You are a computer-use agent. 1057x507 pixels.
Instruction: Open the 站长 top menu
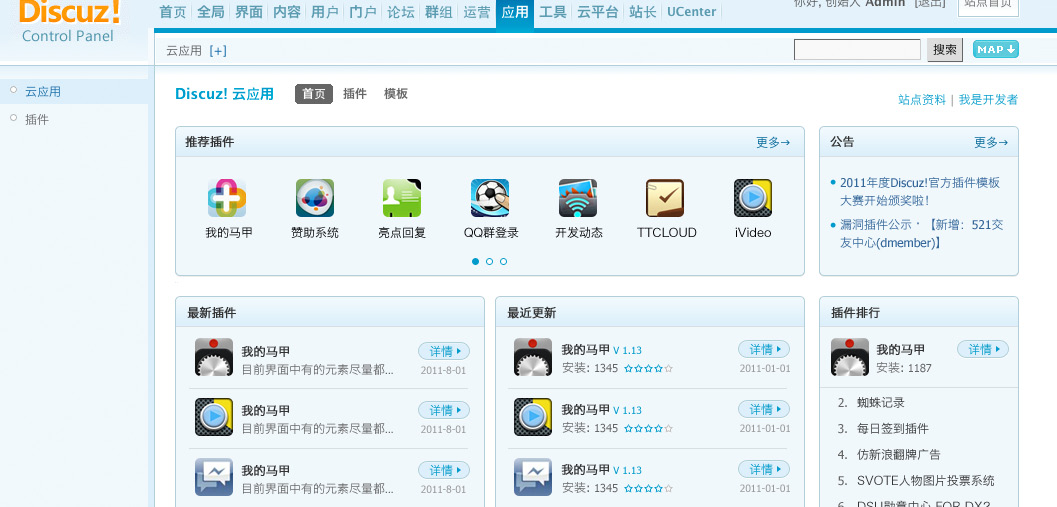pyautogui.click(x=642, y=12)
